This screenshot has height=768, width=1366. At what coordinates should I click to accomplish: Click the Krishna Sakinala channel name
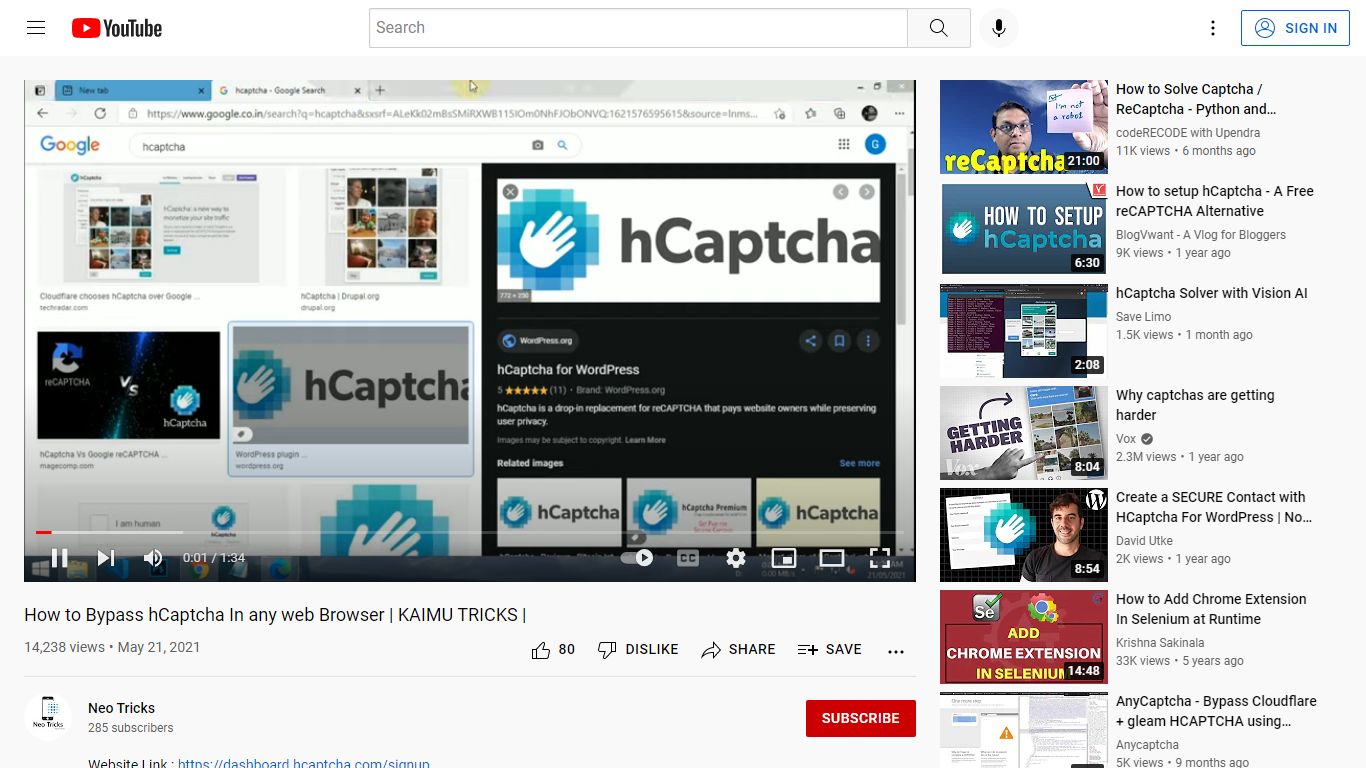(x=1160, y=643)
